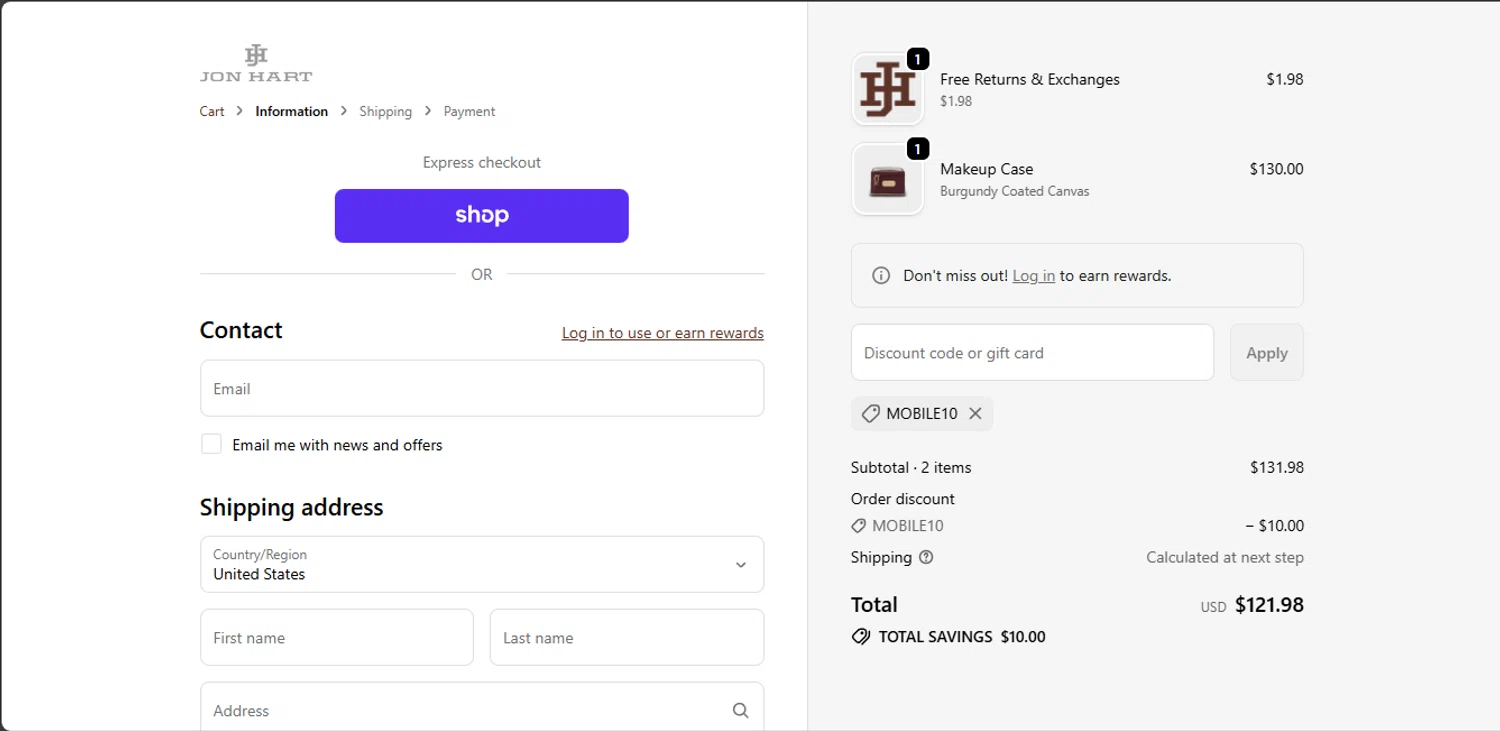Image resolution: width=1500 pixels, height=731 pixels.
Task: Check Email me with news and offers
Action: (x=211, y=444)
